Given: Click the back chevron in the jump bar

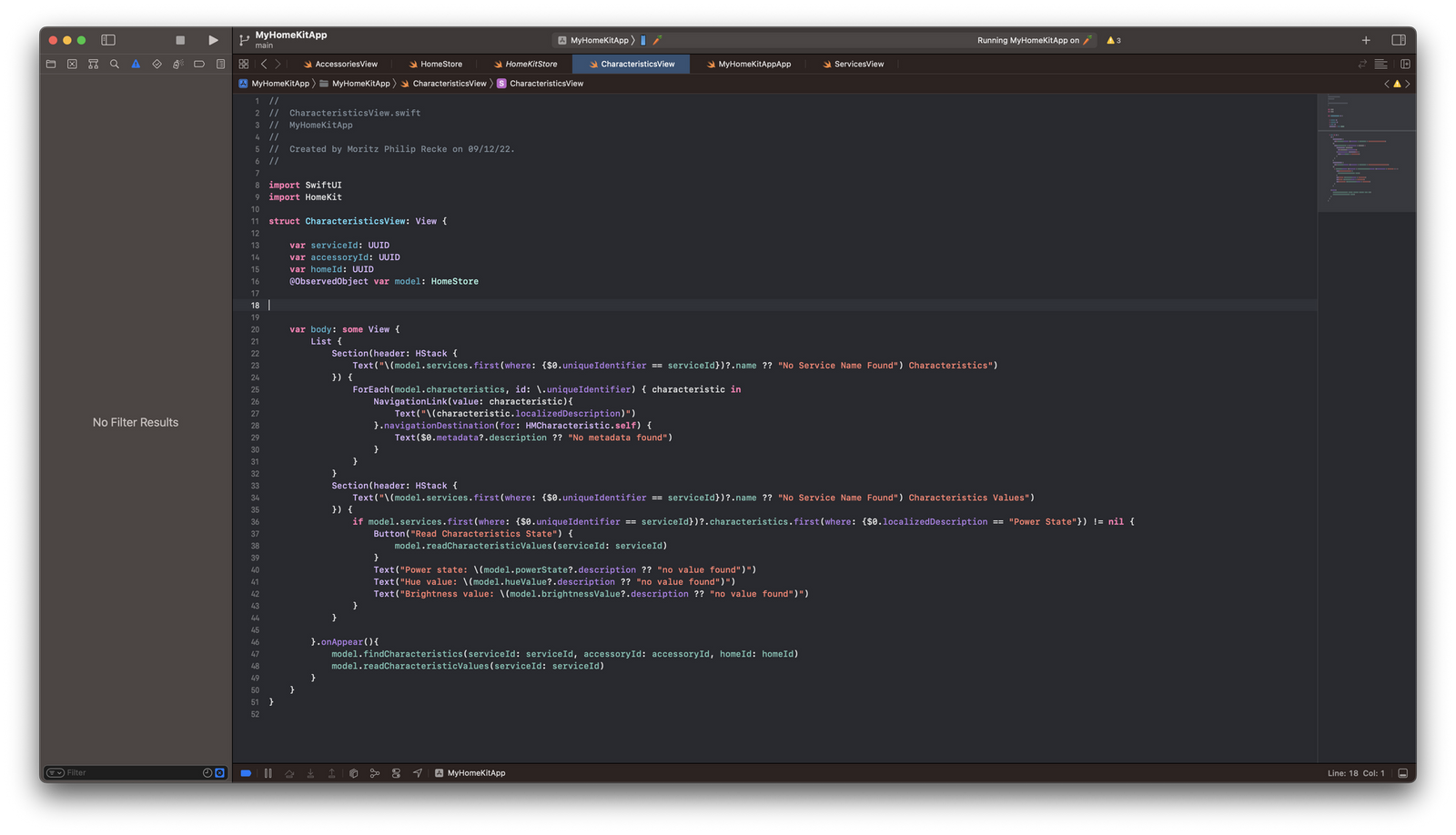Looking at the screenshot, I should pyautogui.click(x=262, y=64).
